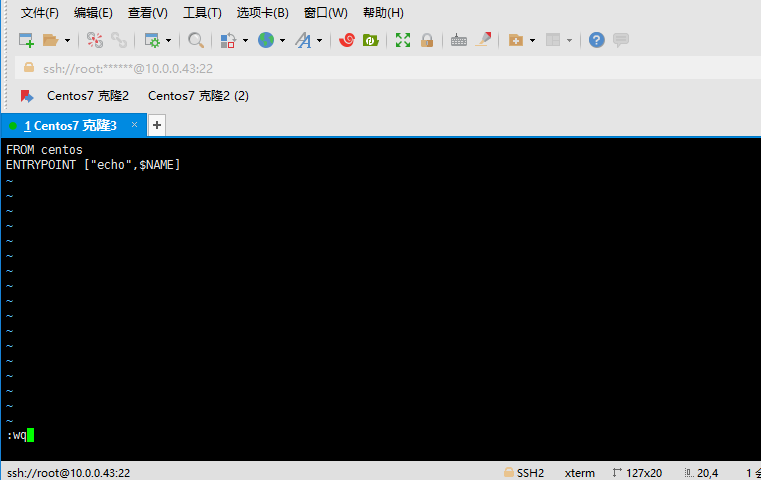Open the Help question mark icon
Image resolution: width=761 pixels, height=480 pixels.
pos(596,40)
